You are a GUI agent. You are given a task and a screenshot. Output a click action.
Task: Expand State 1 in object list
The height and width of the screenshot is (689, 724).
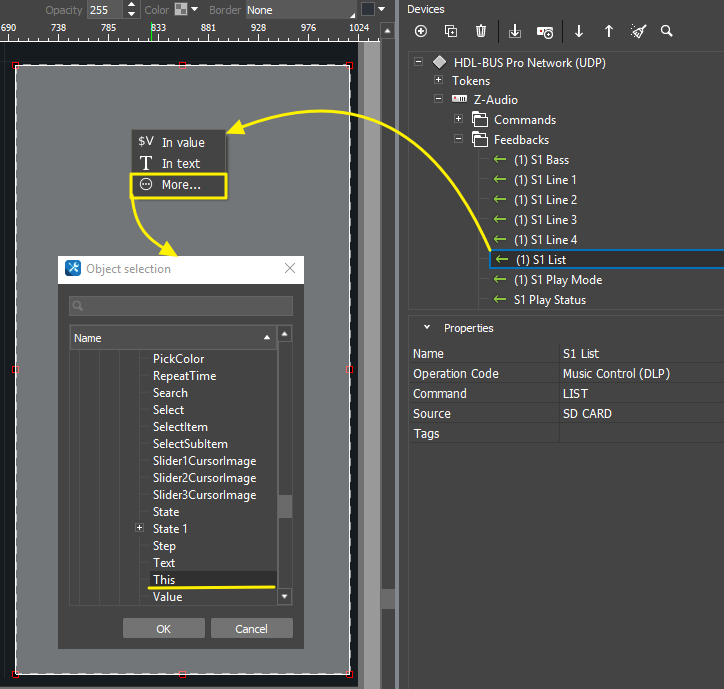tap(139, 528)
